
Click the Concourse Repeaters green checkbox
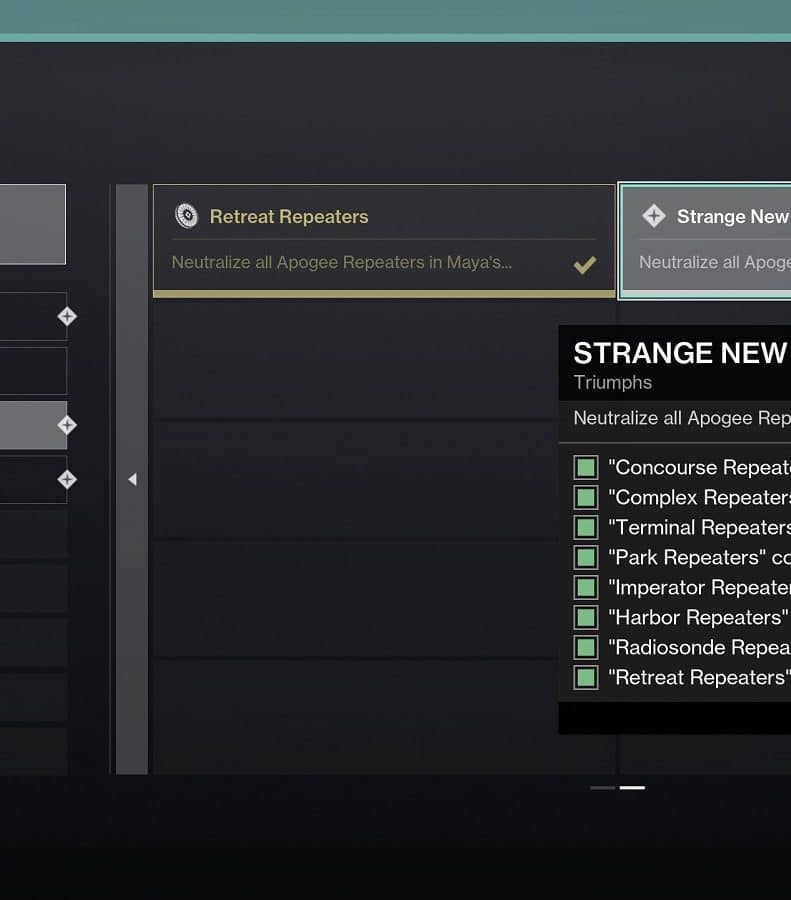tap(586, 467)
